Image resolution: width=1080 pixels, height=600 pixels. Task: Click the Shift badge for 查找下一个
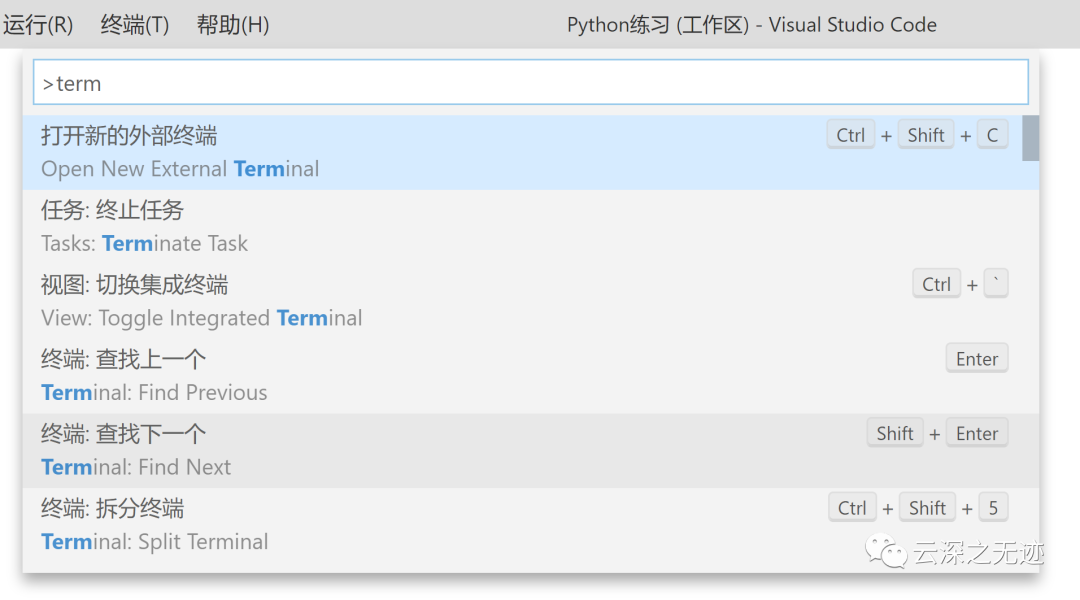coord(894,432)
